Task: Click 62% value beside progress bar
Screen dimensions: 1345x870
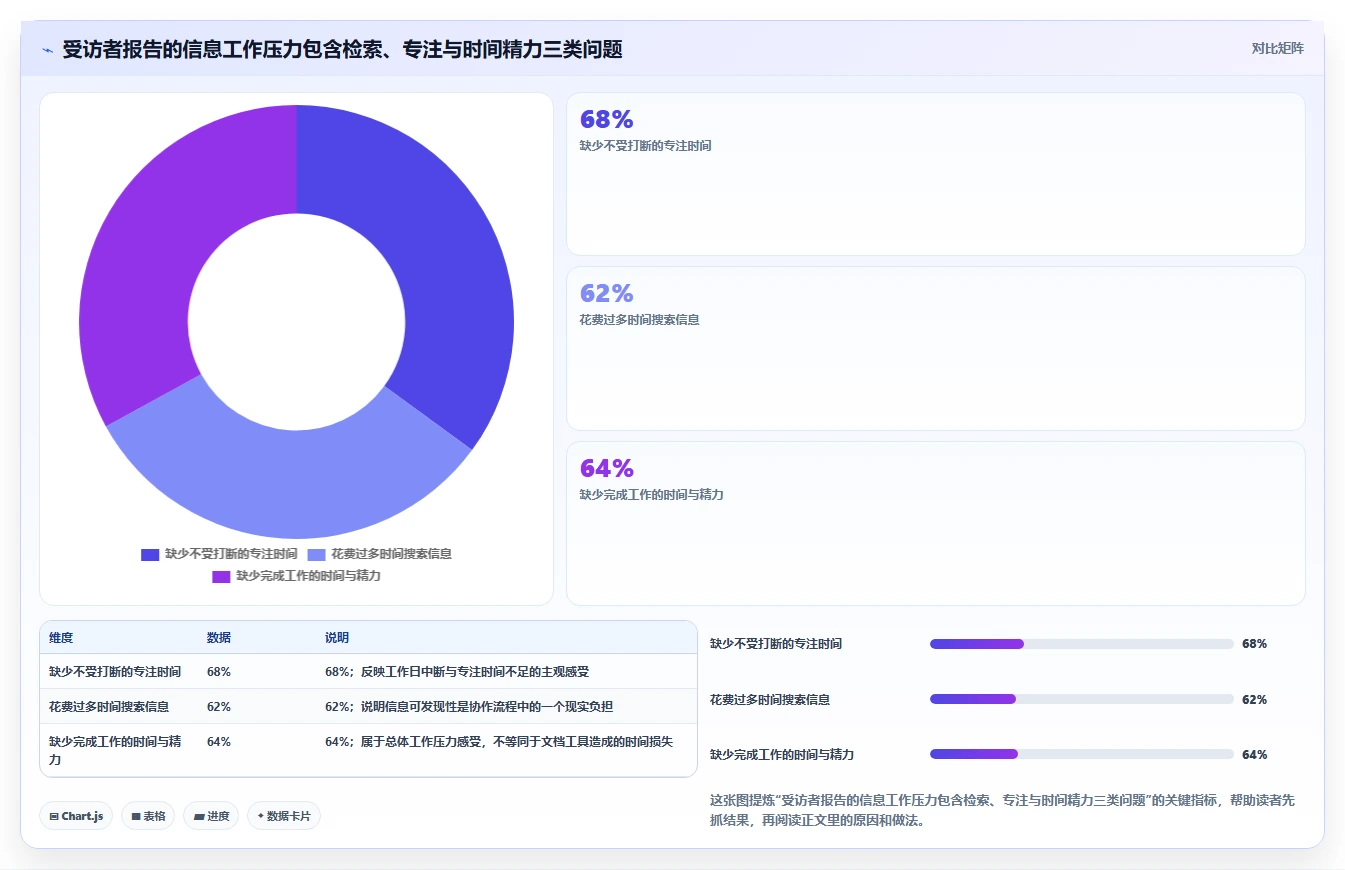Action: click(1254, 700)
